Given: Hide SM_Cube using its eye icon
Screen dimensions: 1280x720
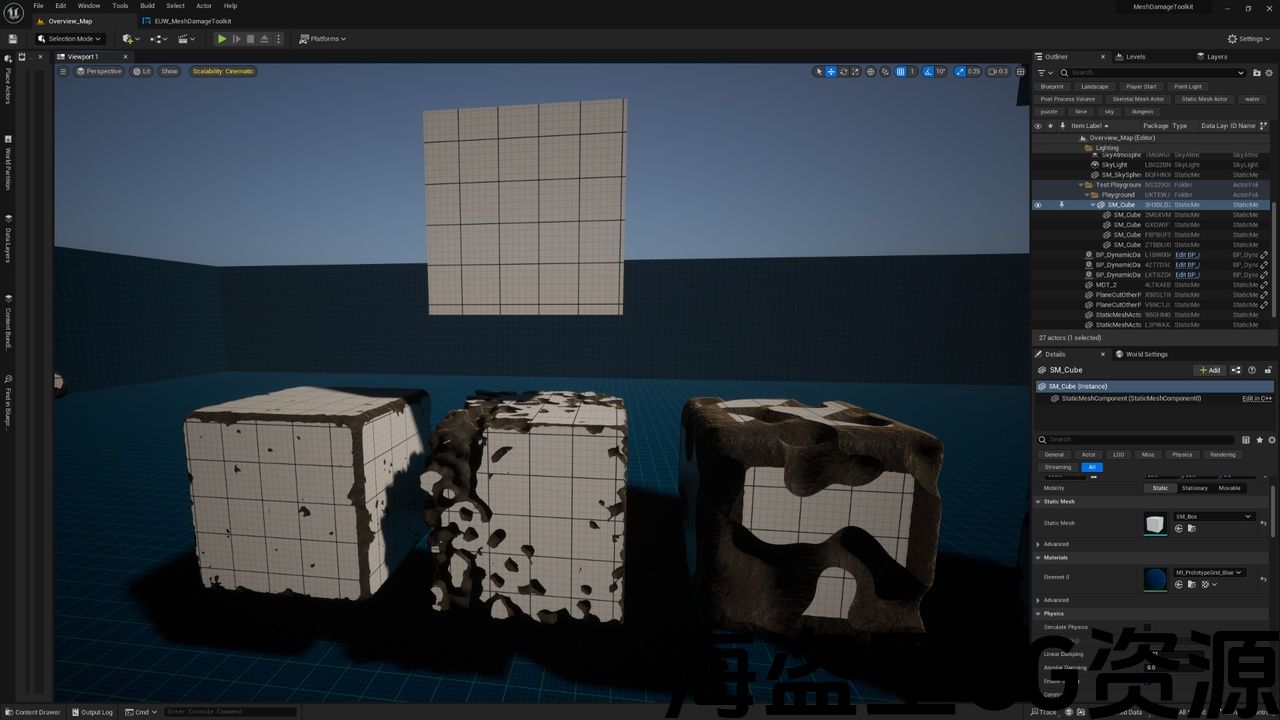Looking at the screenshot, I should 1037,205.
